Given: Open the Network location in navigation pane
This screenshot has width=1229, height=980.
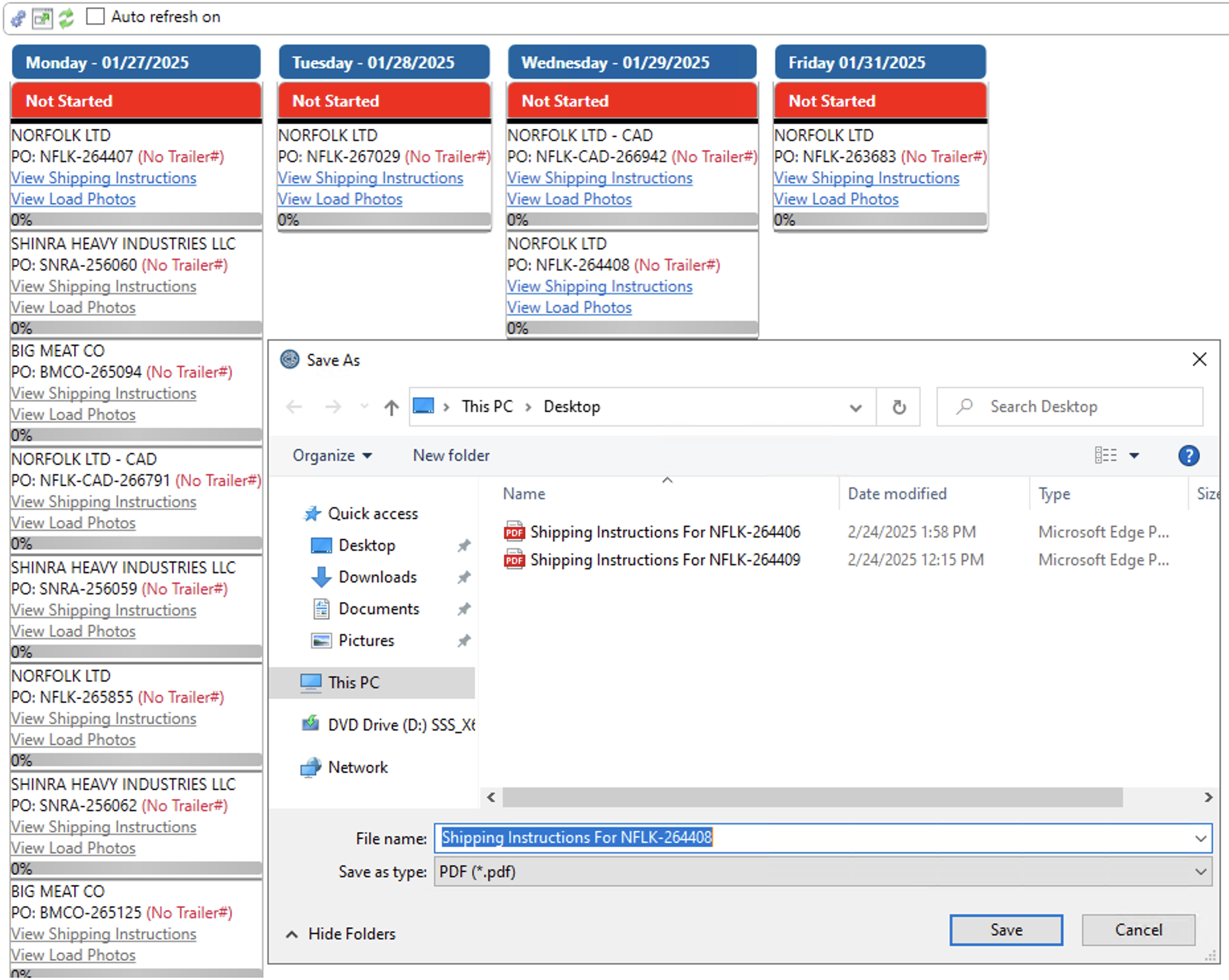Looking at the screenshot, I should pos(357,768).
